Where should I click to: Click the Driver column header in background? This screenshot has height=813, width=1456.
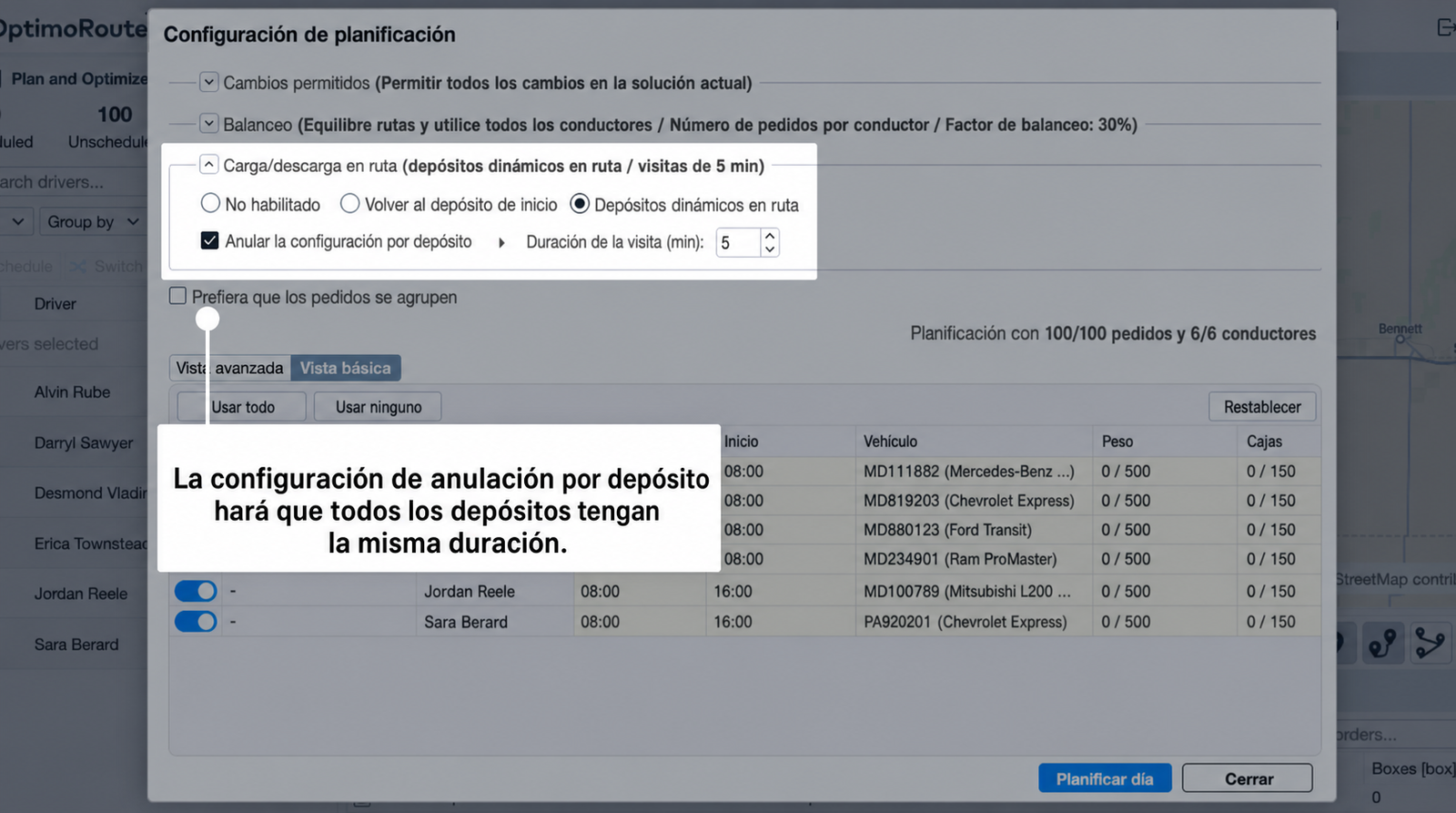[55, 303]
